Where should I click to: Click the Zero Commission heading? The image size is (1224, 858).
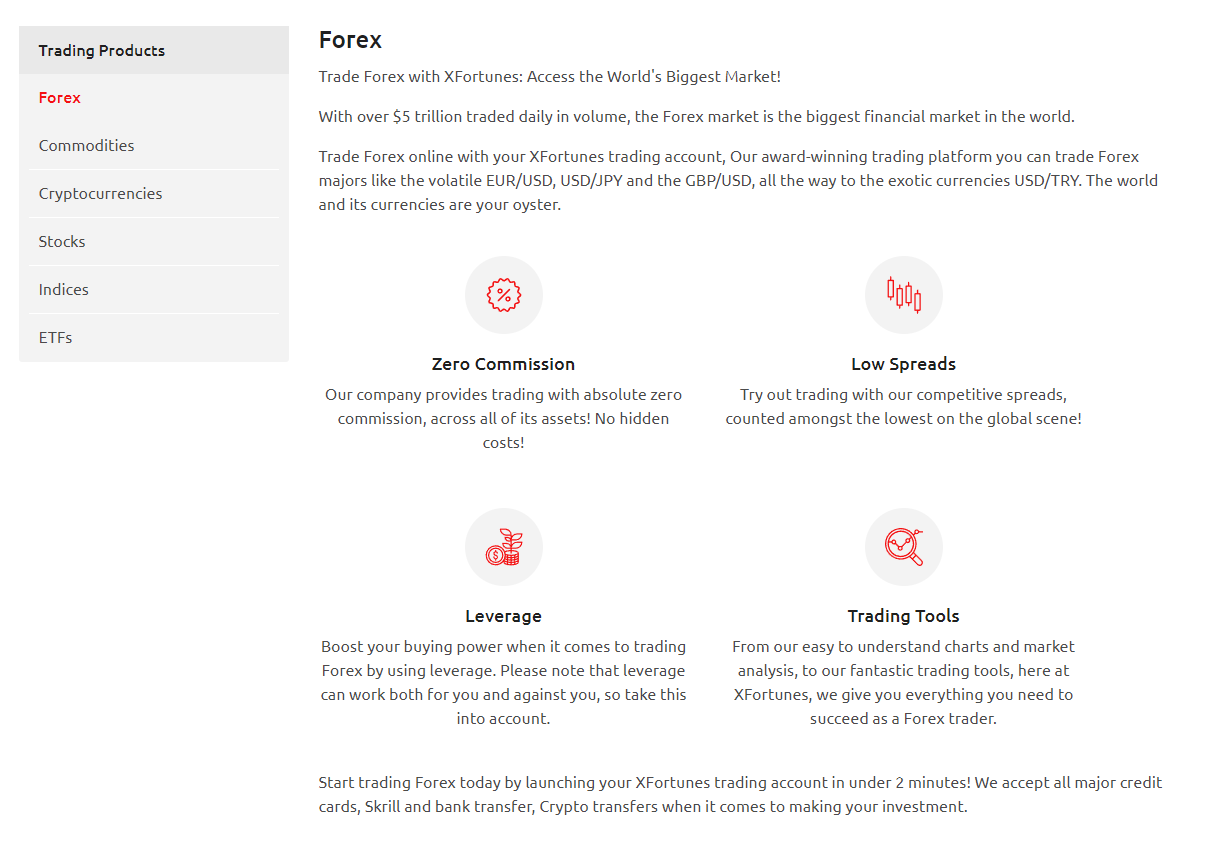504,364
